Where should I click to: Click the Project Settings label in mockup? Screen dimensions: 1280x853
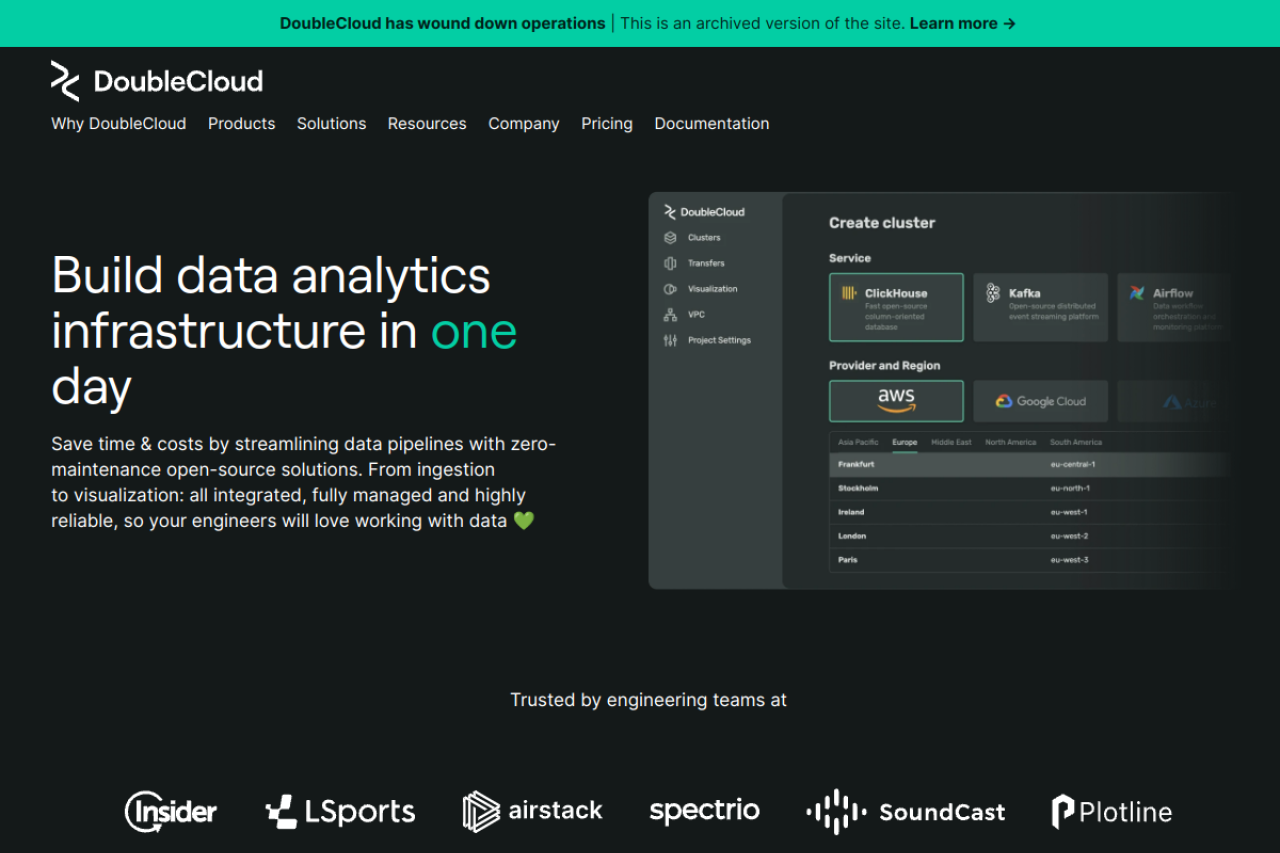[719, 341]
